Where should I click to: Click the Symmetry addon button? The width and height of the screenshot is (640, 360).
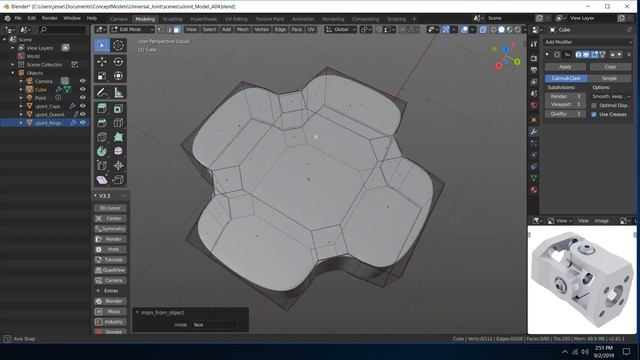tap(110, 229)
